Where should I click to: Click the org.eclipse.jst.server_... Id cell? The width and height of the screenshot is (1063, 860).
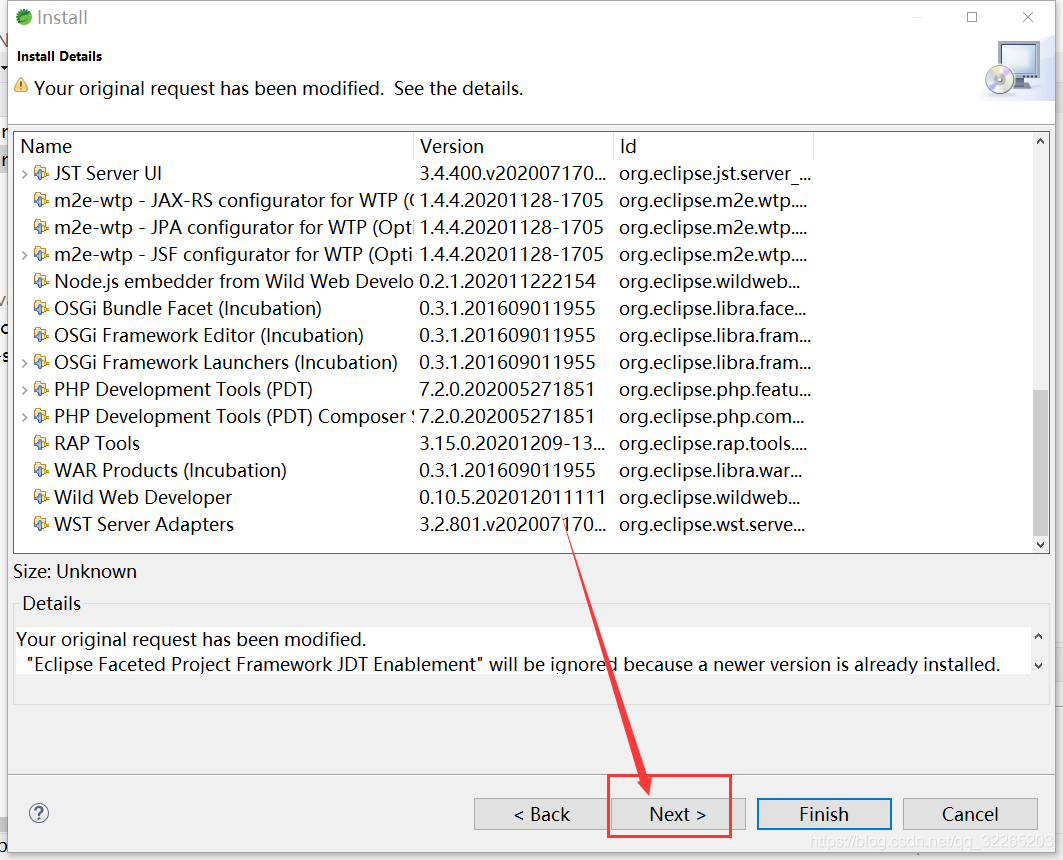[715, 173]
